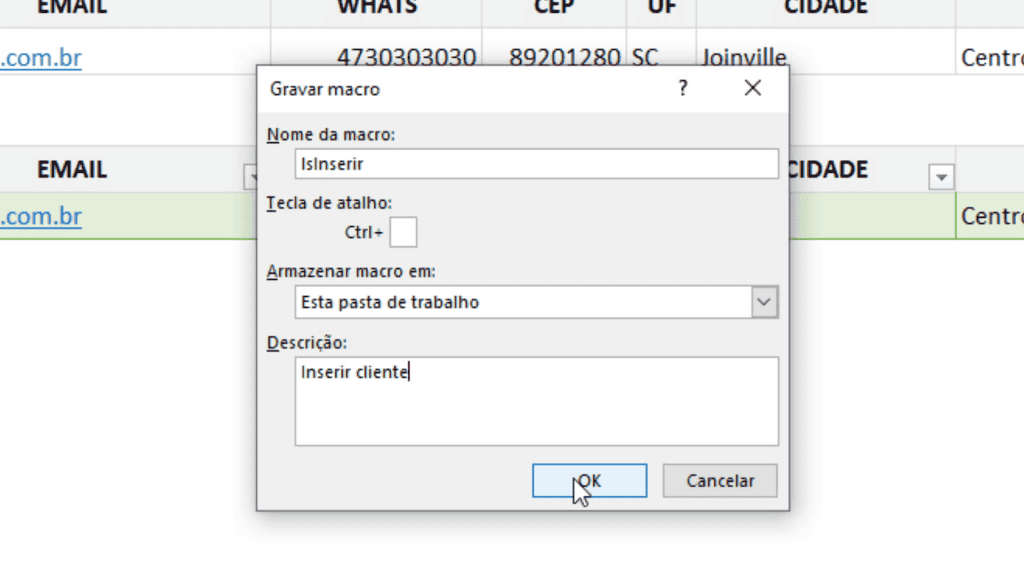Screen dimensions: 1024x576
Task: Confirm the macro with the OK button
Action: [x=590, y=480]
